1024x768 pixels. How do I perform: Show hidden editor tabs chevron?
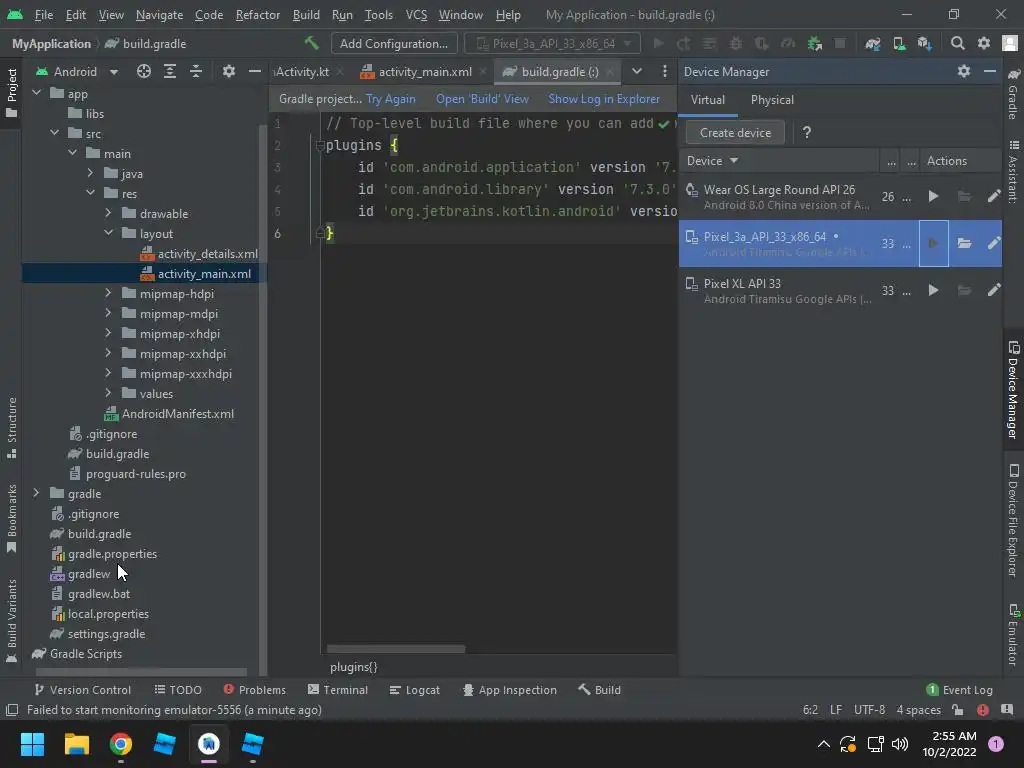click(x=637, y=71)
